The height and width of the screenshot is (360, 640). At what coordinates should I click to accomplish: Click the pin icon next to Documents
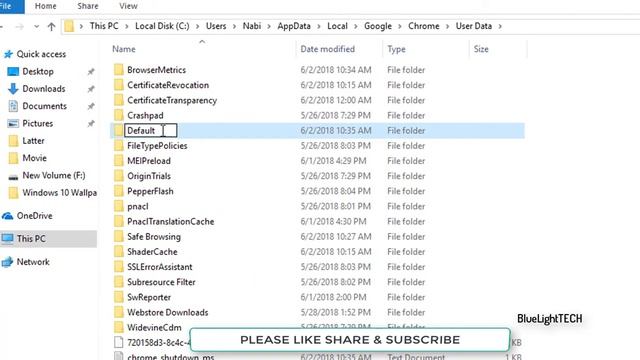91,107
